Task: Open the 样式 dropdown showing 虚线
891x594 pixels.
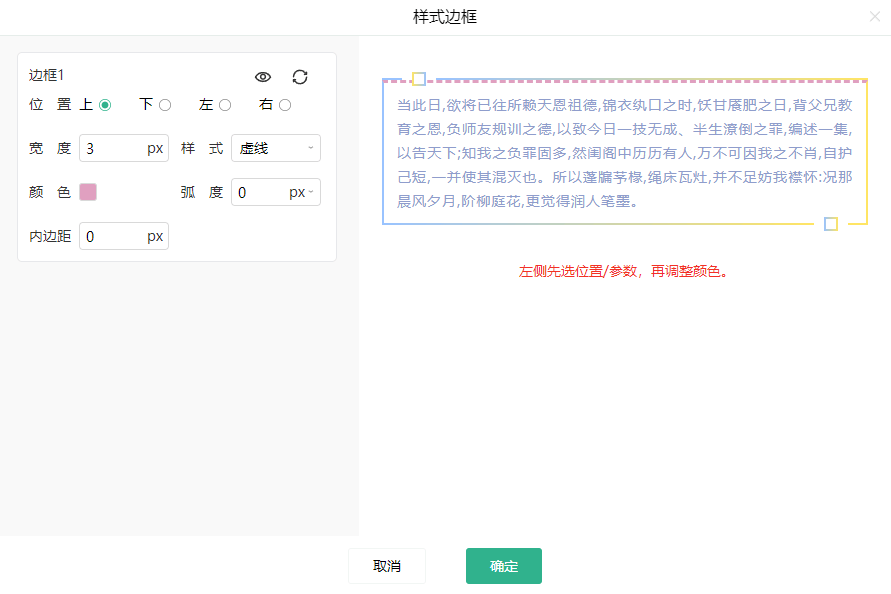Action: click(276, 148)
